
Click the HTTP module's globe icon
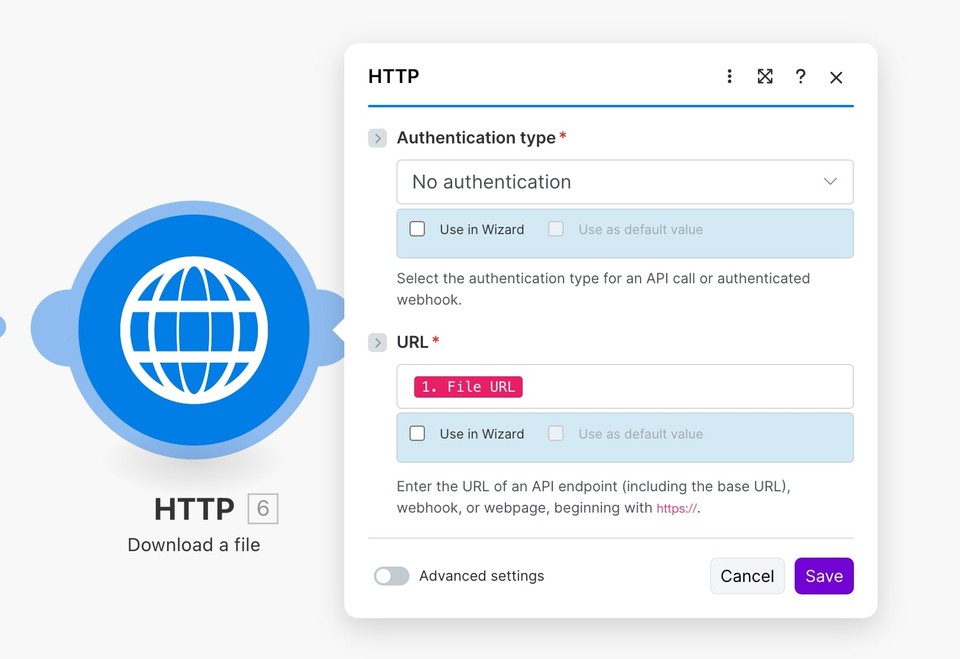tap(193, 328)
